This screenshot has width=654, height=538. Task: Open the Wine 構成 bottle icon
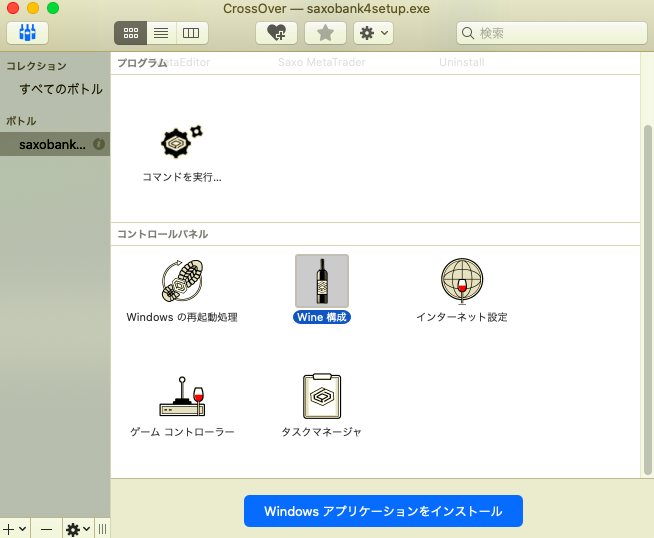tap(322, 281)
